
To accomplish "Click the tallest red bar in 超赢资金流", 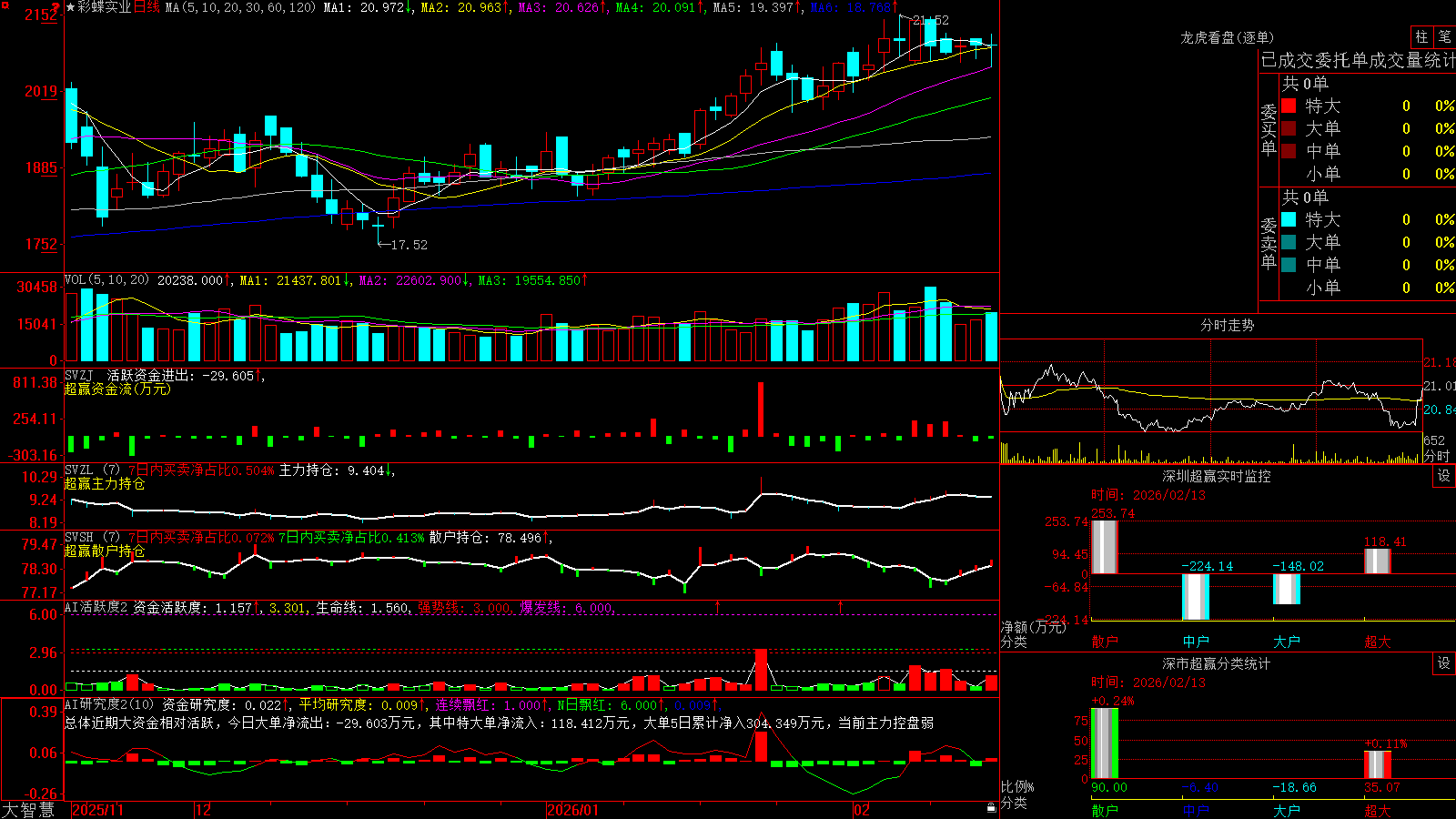I will click(761, 409).
